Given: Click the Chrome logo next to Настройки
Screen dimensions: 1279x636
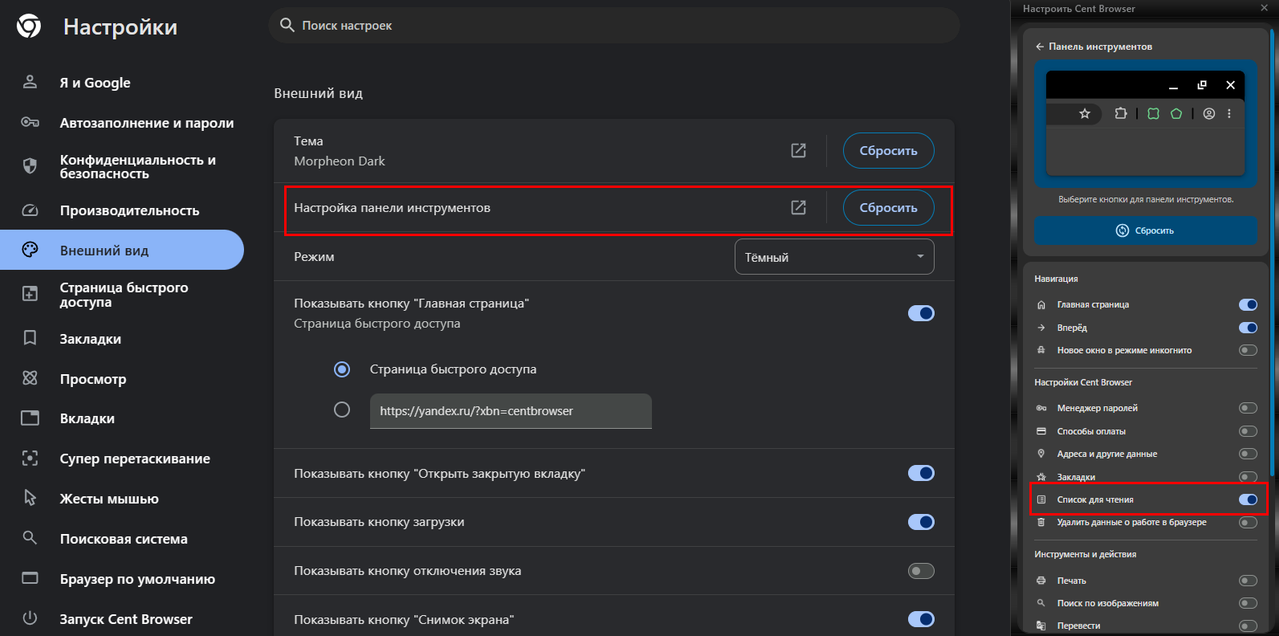Looking at the screenshot, I should (x=29, y=27).
